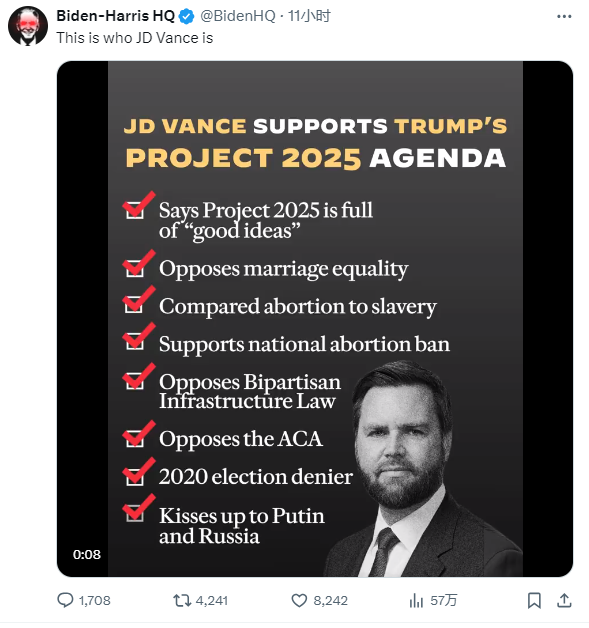
Task: Open the @BidenHQ handle link
Action: point(237,16)
